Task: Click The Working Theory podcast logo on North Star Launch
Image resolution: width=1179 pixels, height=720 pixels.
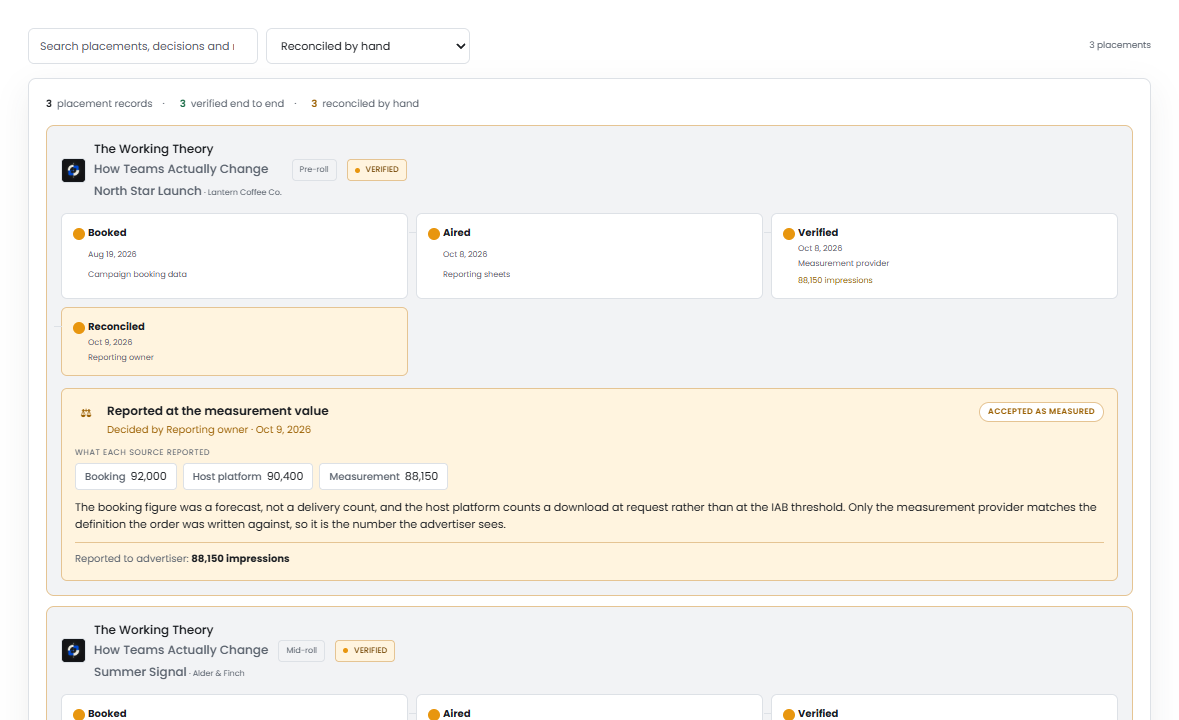Action: point(73,170)
